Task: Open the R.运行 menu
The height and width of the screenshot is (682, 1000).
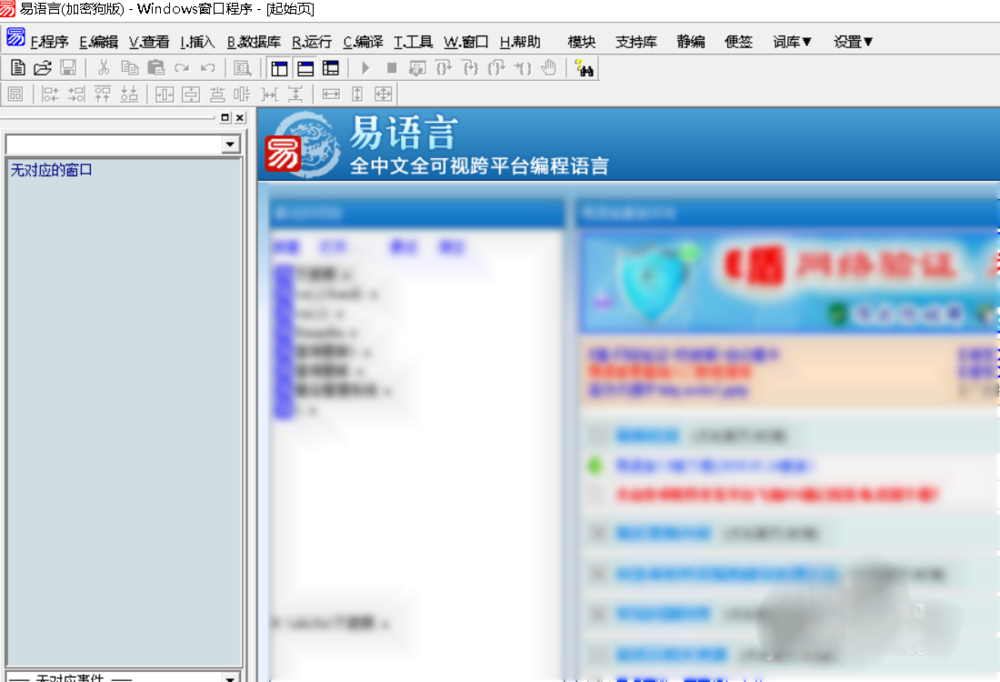Action: coord(312,42)
